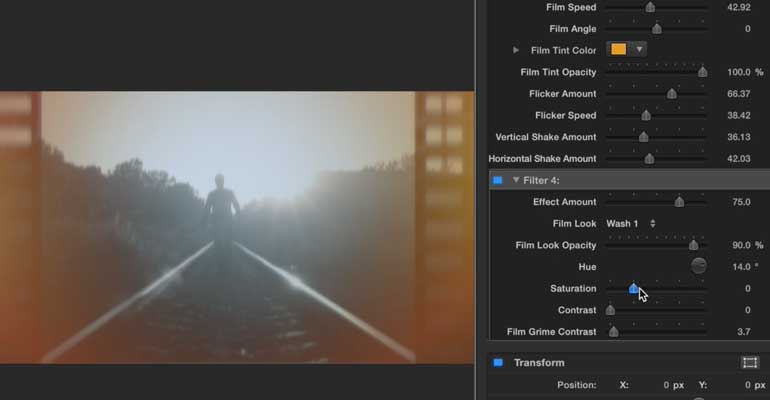Click the Transform on-screen controls icon

point(749,363)
